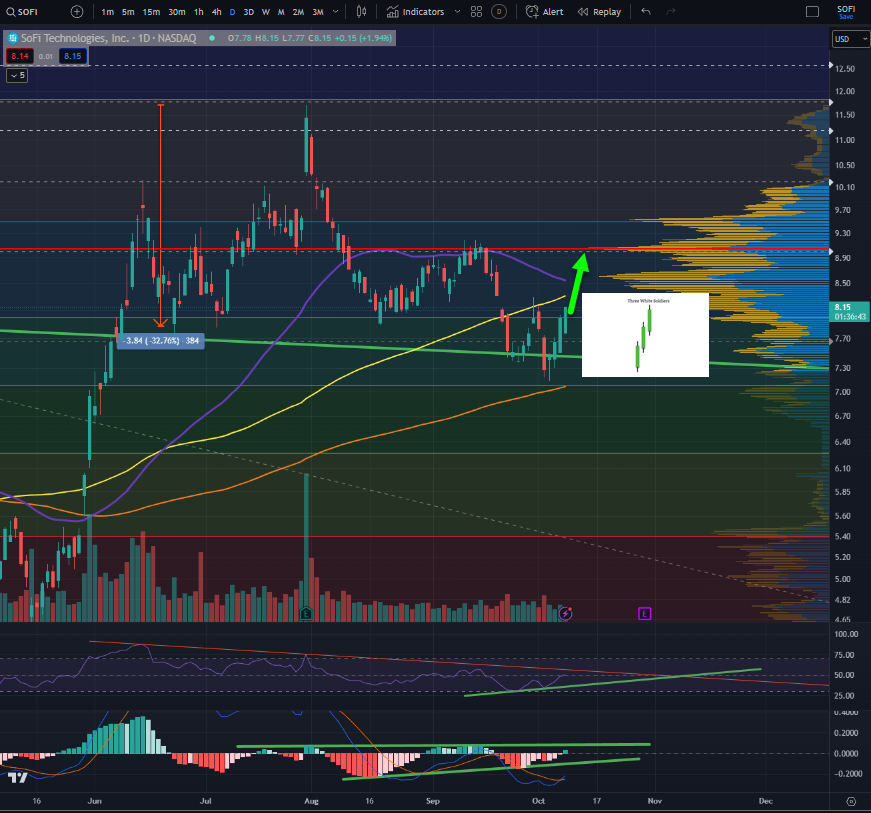Viewport: 871px width, 813px height.
Task: Click the blue 8.15 buy button
Action: pyautogui.click(x=73, y=56)
